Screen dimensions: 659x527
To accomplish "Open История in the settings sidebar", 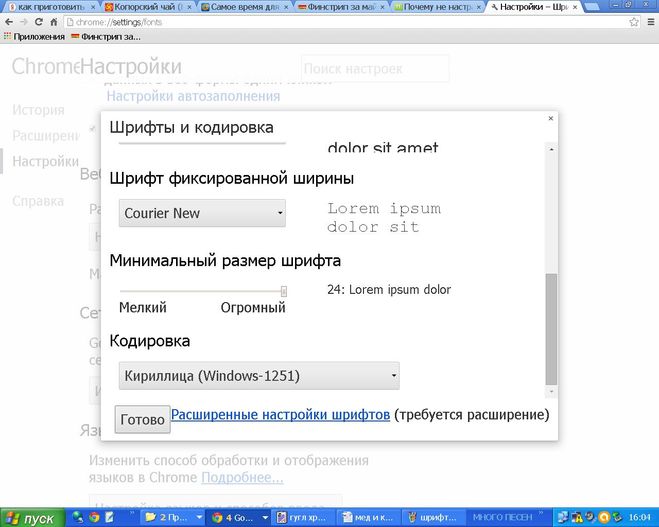I will [x=38, y=110].
